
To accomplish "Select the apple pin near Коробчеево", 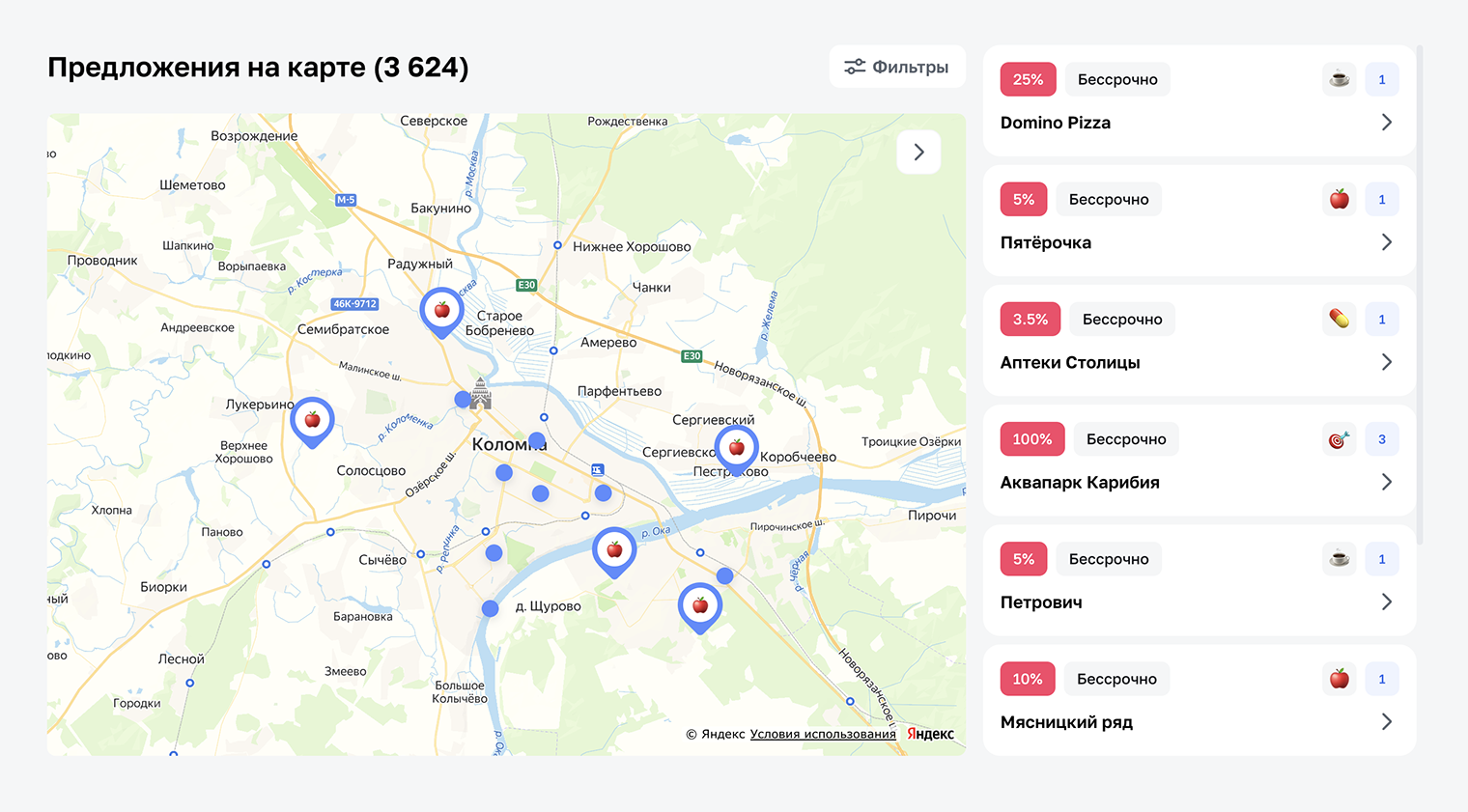I will pos(737,449).
